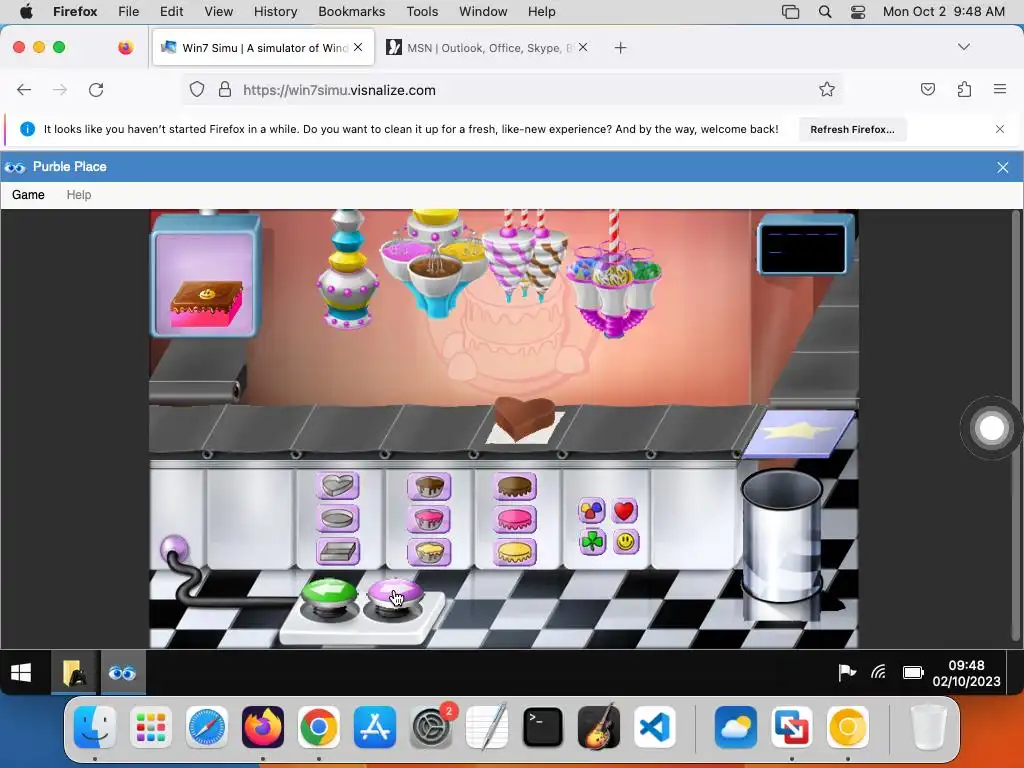Push the purple right-arrow conveyor button

coord(394,596)
